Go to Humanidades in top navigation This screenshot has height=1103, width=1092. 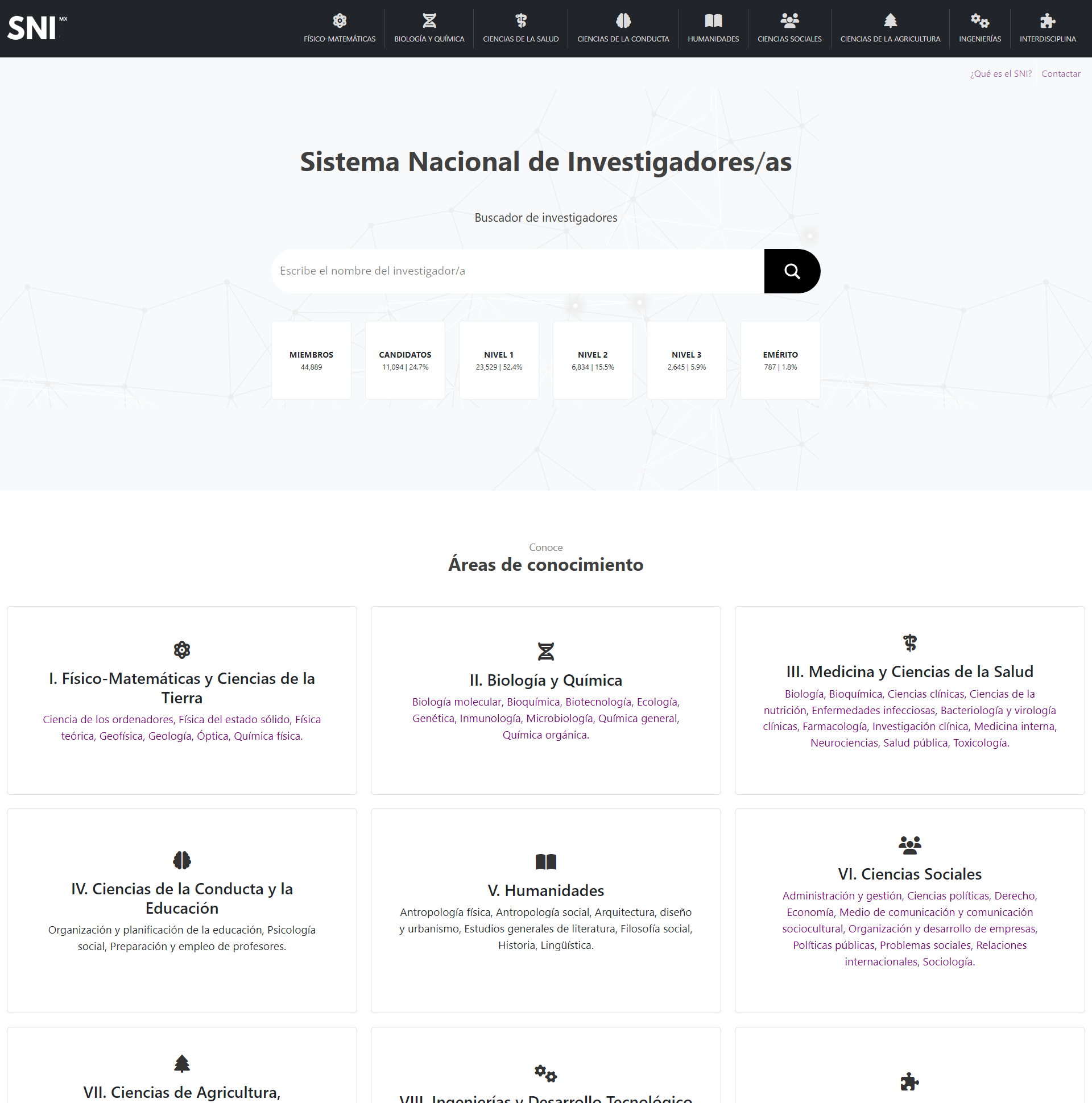pos(713,28)
